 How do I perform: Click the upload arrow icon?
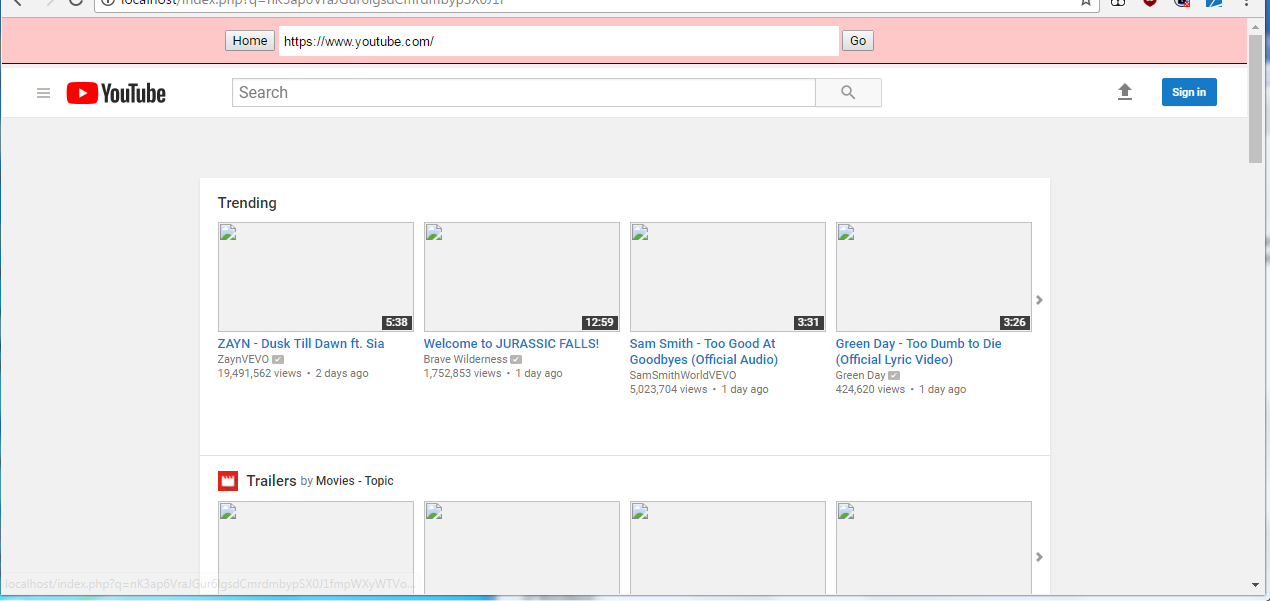coord(1125,92)
